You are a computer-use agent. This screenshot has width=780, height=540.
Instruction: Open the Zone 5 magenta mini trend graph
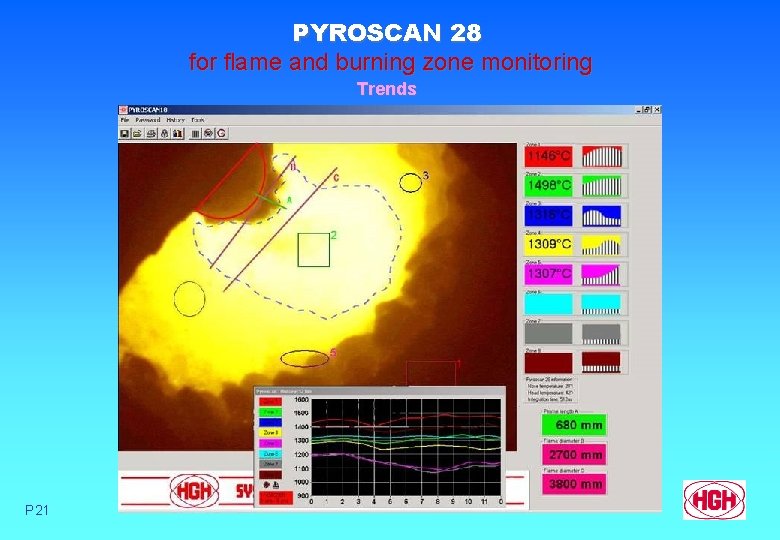coord(602,274)
